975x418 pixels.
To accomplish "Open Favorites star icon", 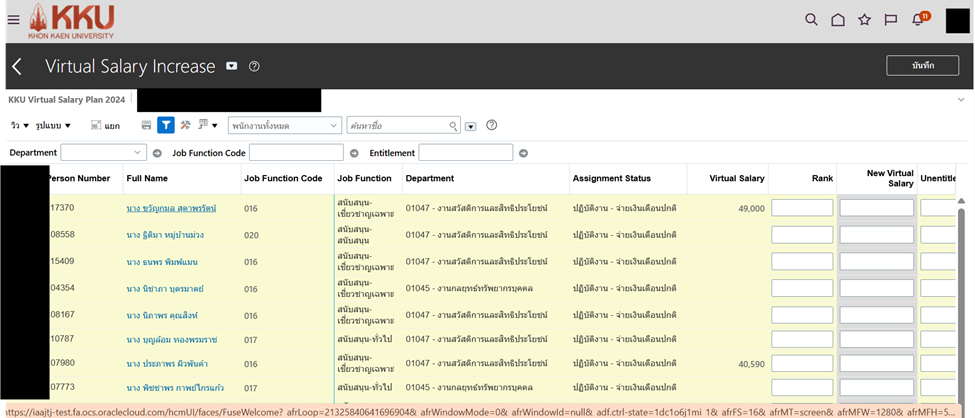I will tap(864, 19).
